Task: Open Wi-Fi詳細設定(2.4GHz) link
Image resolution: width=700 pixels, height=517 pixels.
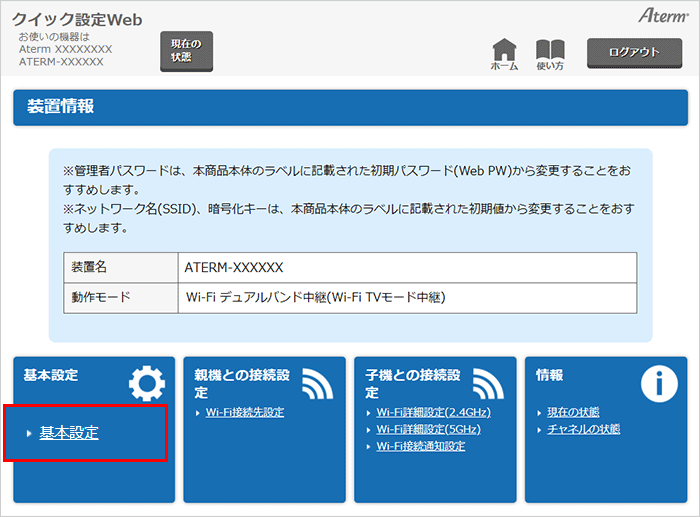Action: pyautogui.click(x=433, y=412)
